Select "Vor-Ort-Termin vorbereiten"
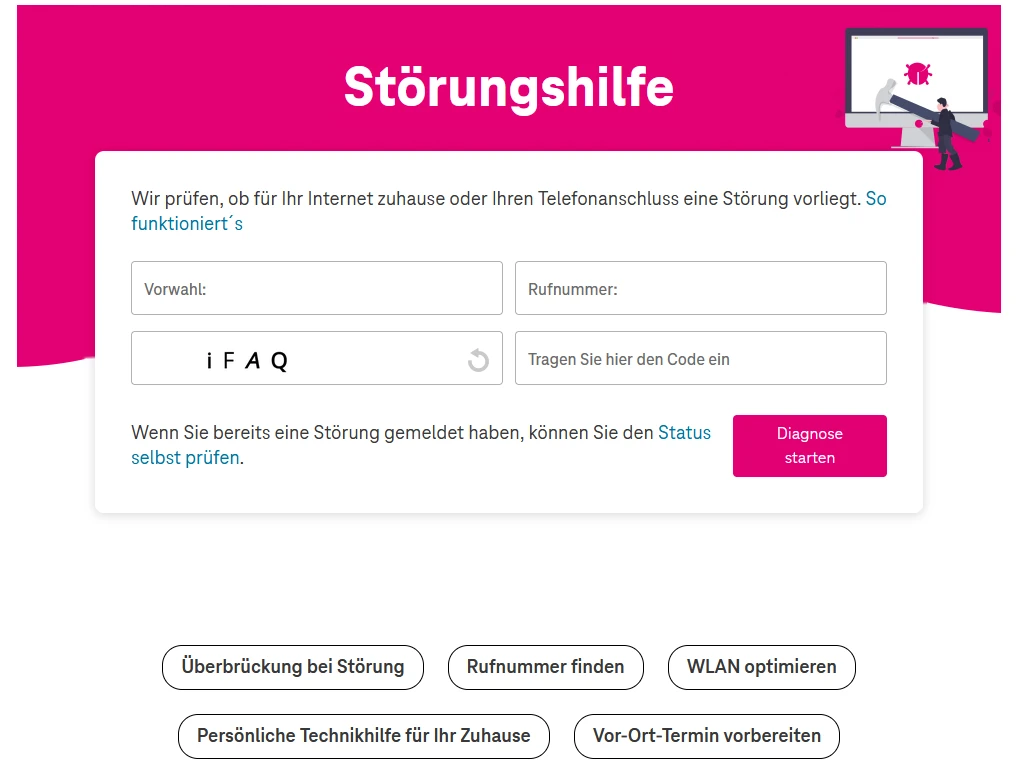Screen dimensions: 1020x765 click(706, 735)
